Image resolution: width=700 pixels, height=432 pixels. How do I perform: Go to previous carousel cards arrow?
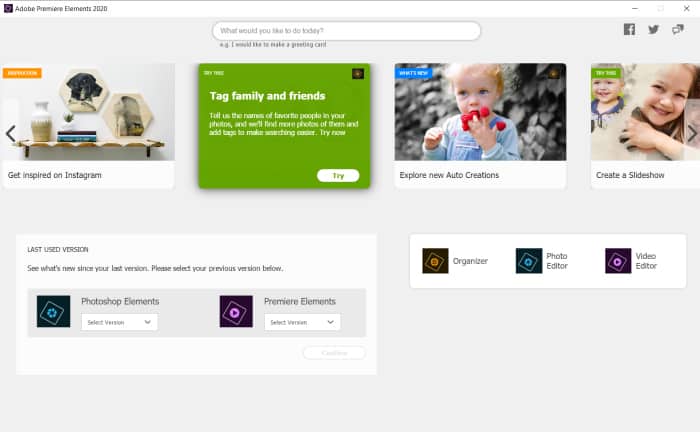point(11,133)
